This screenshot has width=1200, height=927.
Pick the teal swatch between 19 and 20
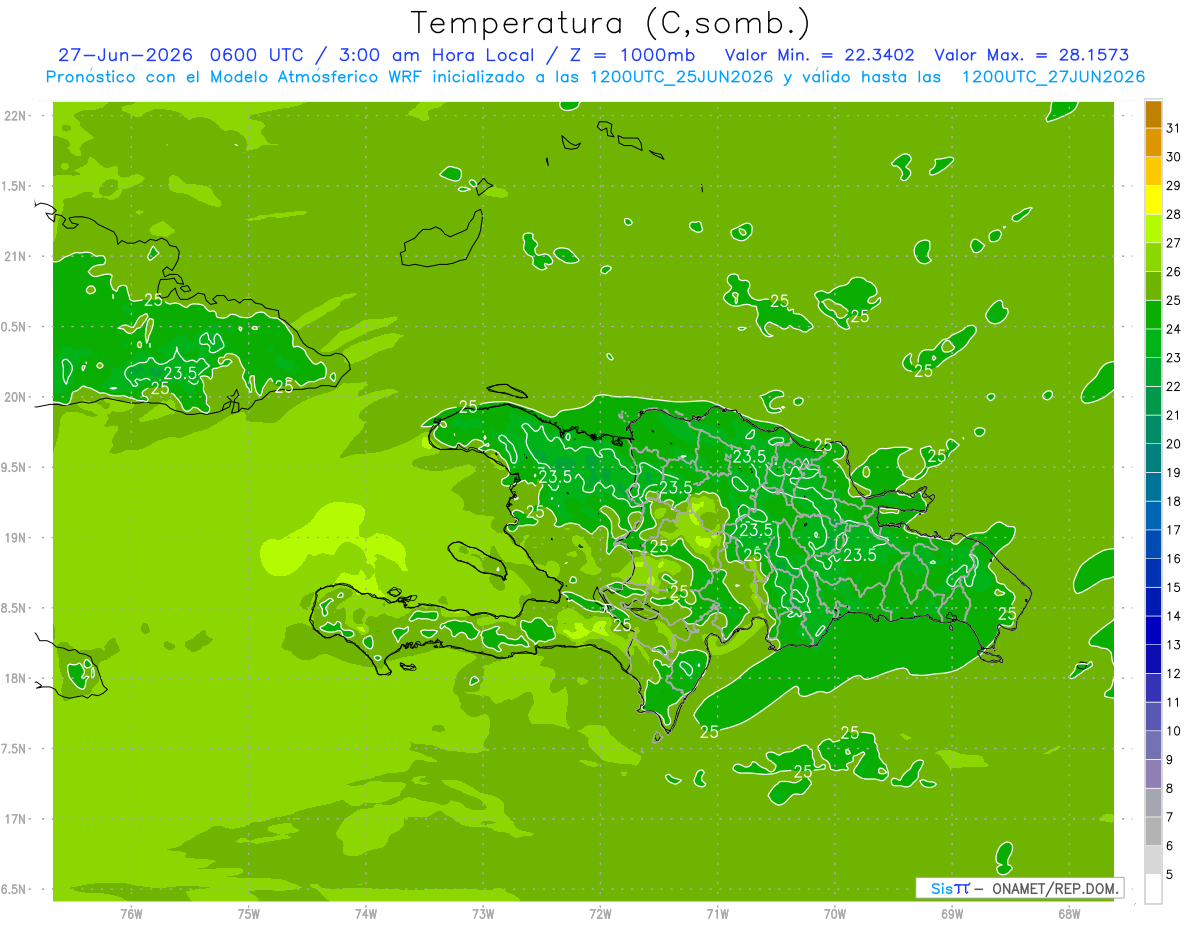[1153, 458]
